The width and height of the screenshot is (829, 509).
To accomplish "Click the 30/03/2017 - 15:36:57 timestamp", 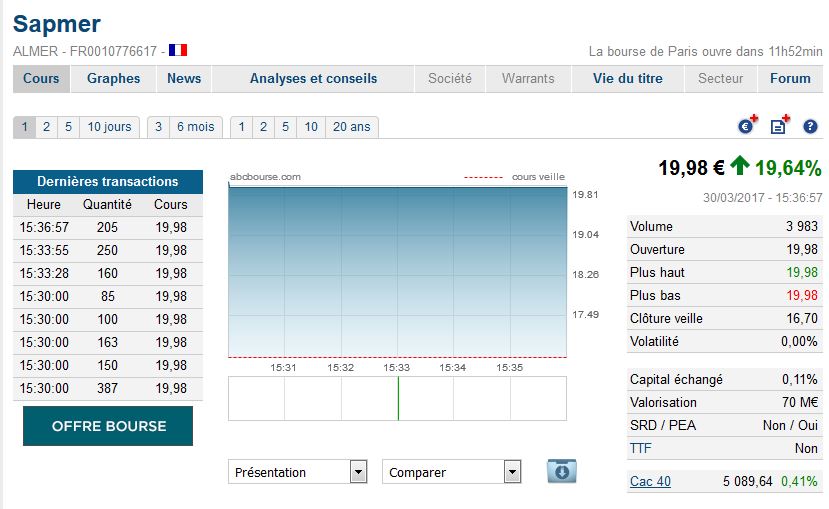I will tap(762, 198).
